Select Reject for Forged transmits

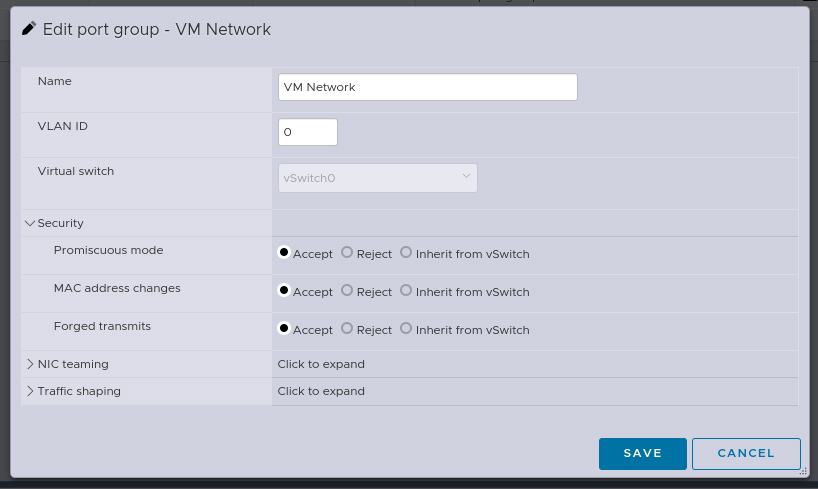(347, 329)
